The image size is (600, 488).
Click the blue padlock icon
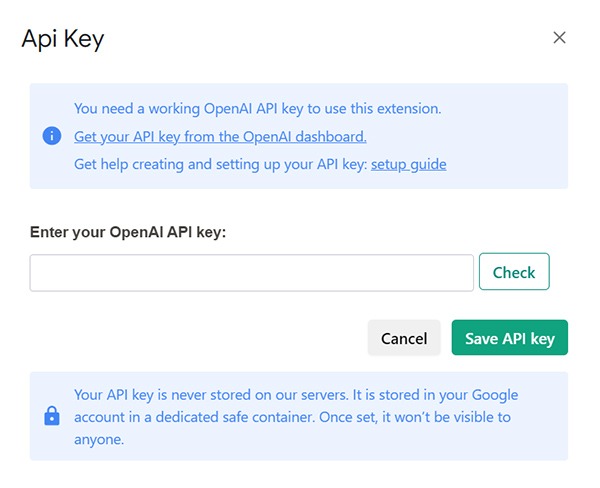pyautogui.click(x=52, y=416)
